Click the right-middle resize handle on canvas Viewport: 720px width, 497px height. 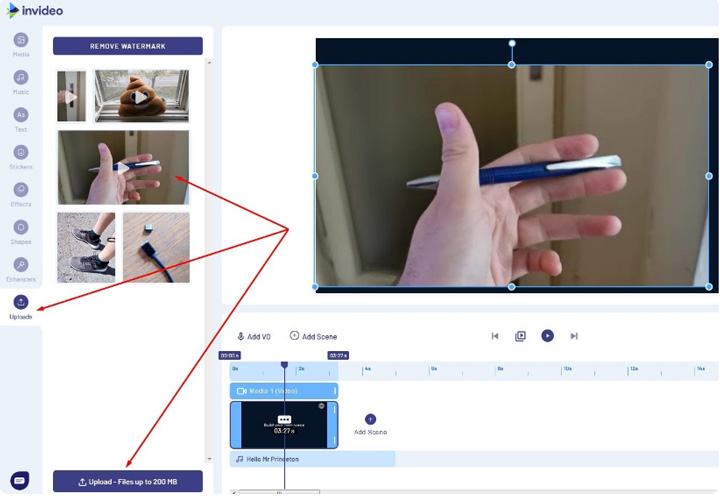709,176
